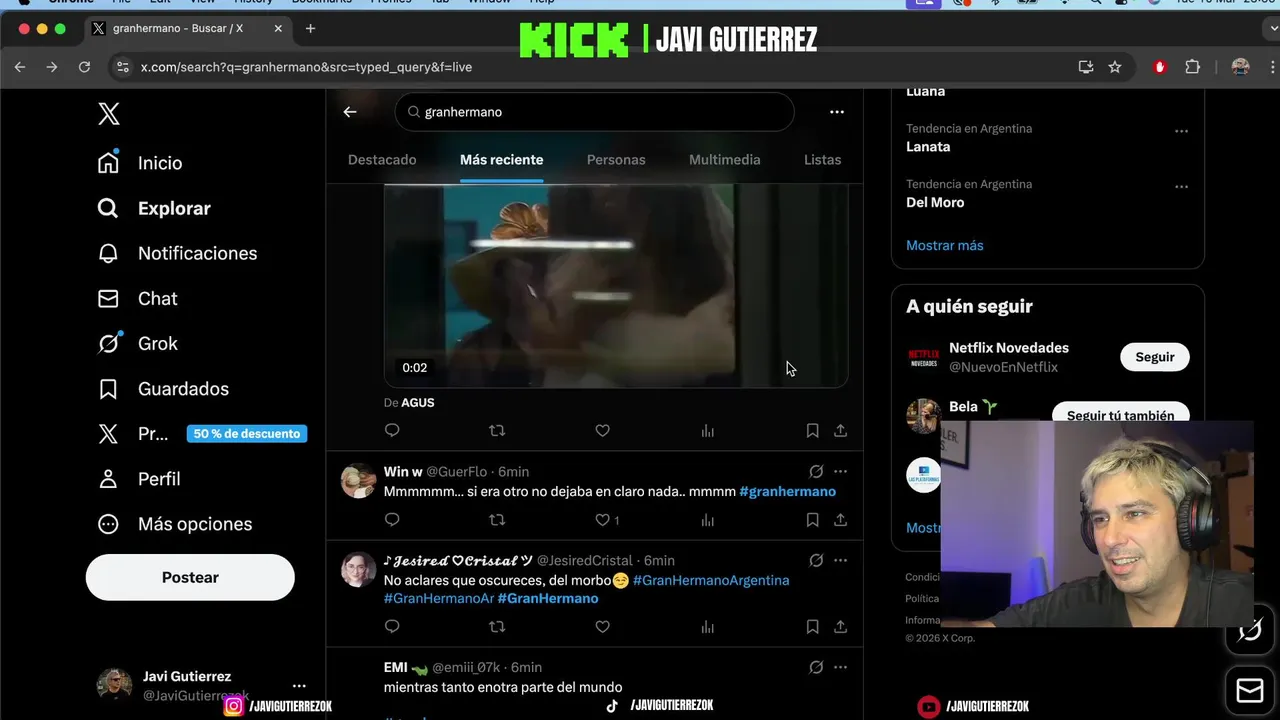Click Grok icon on EMI post
The image size is (1280, 720).
816,668
